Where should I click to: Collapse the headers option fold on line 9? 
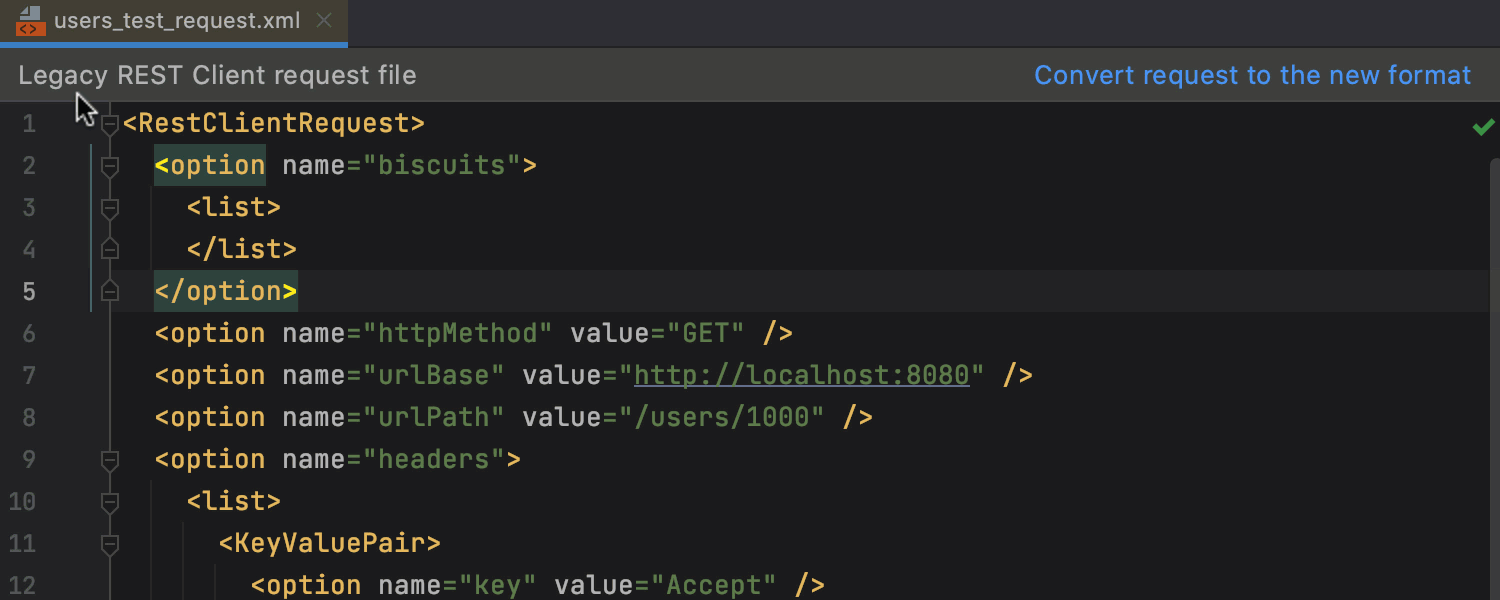click(110, 460)
